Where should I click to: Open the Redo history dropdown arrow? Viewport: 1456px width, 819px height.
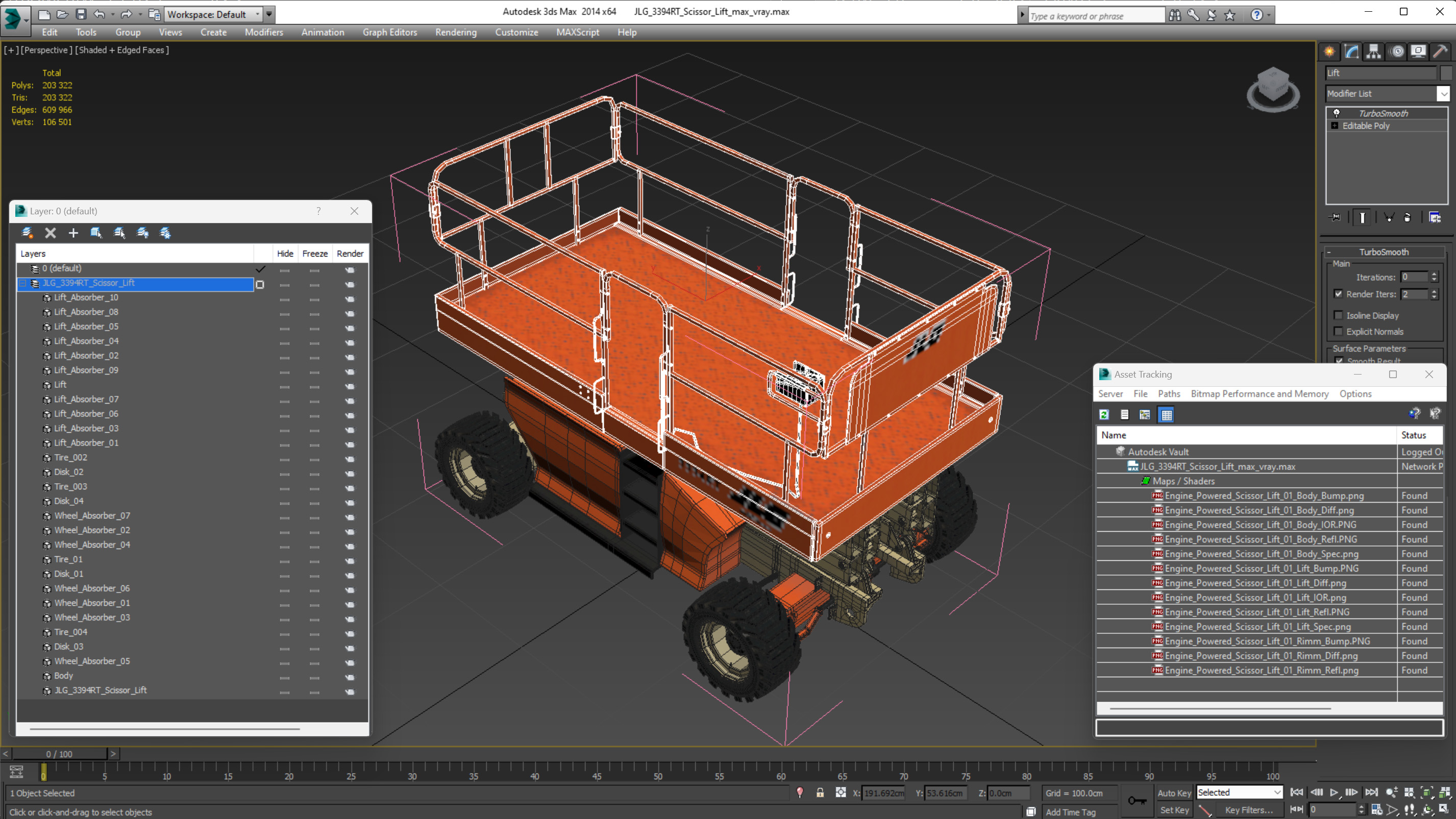pos(140,14)
